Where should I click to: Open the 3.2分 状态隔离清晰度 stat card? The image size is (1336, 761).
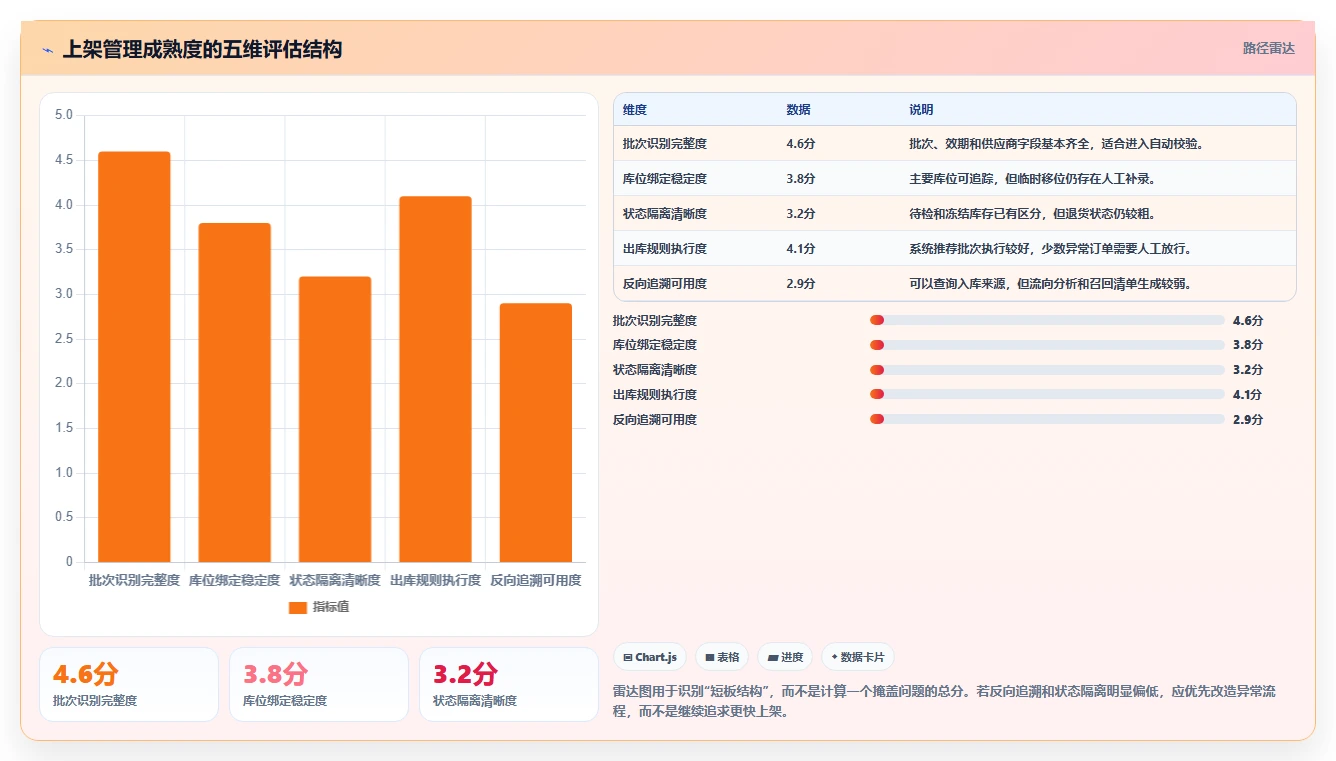point(509,684)
